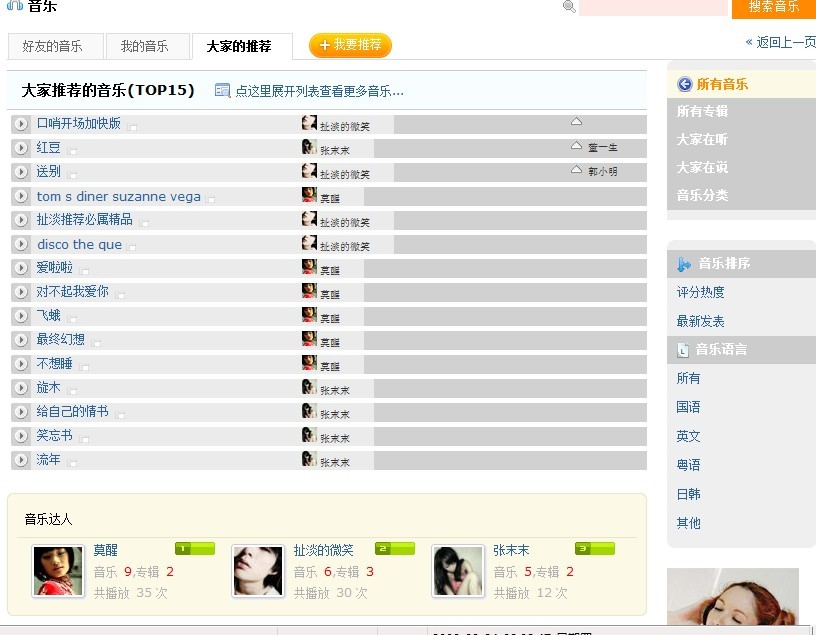Click the 音乐排序 sort icon
816x635 pixels.
[684, 264]
